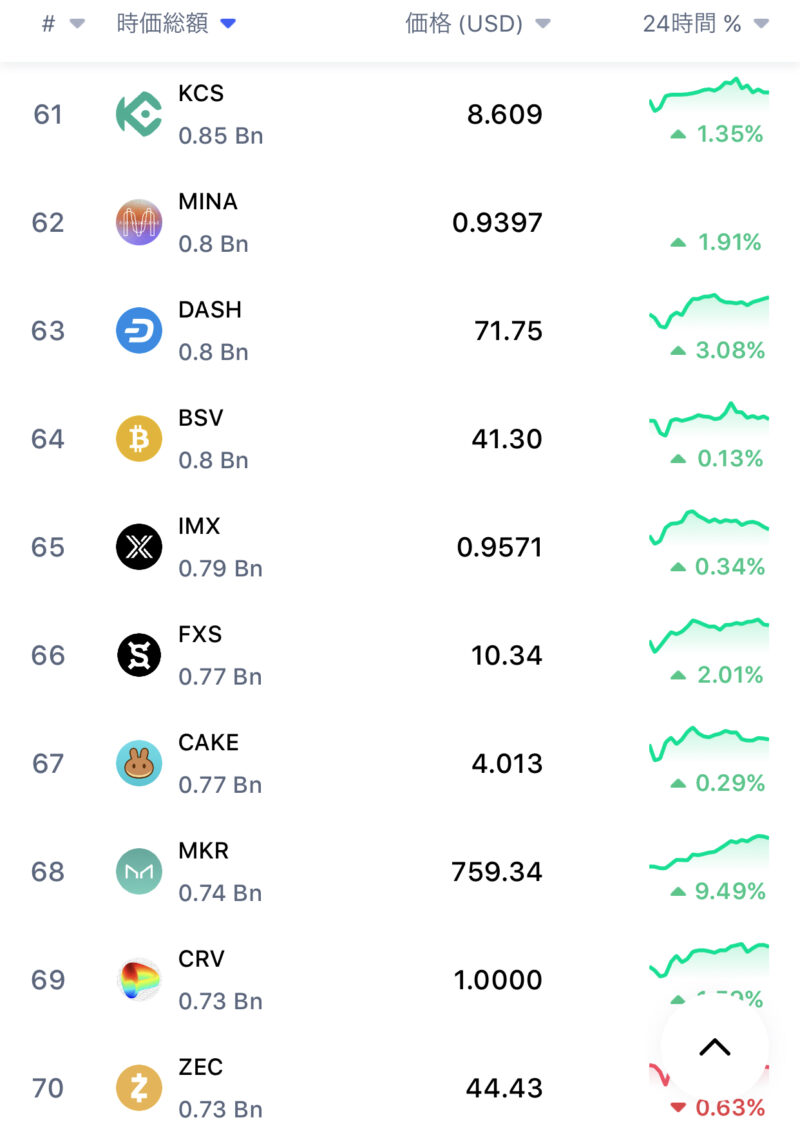Sort by 時価総額 market cap header
Viewport: 800px width, 1129px height.
click(175, 25)
